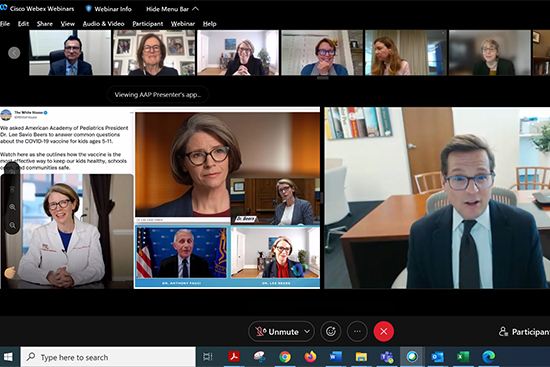Click the Viewing AAP Presenter's app pill
This screenshot has height=367, width=550.
click(x=158, y=94)
